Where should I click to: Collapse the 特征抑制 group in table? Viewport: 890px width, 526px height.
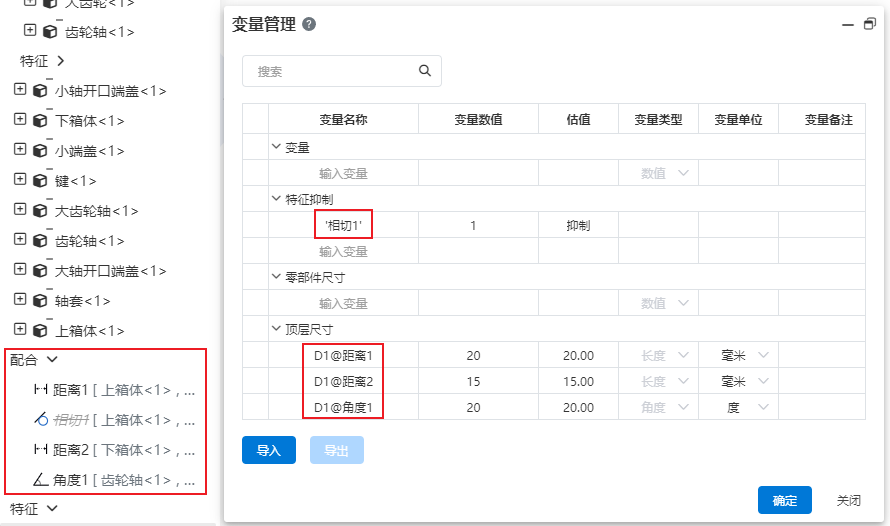(x=276, y=199)
